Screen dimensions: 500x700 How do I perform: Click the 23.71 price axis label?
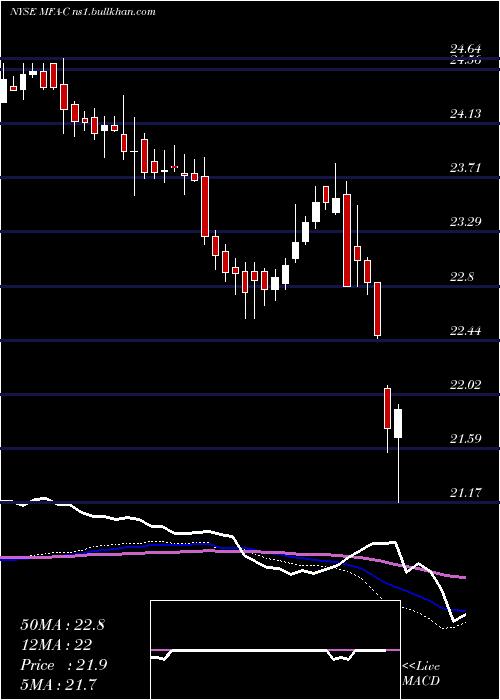point(466,168)
